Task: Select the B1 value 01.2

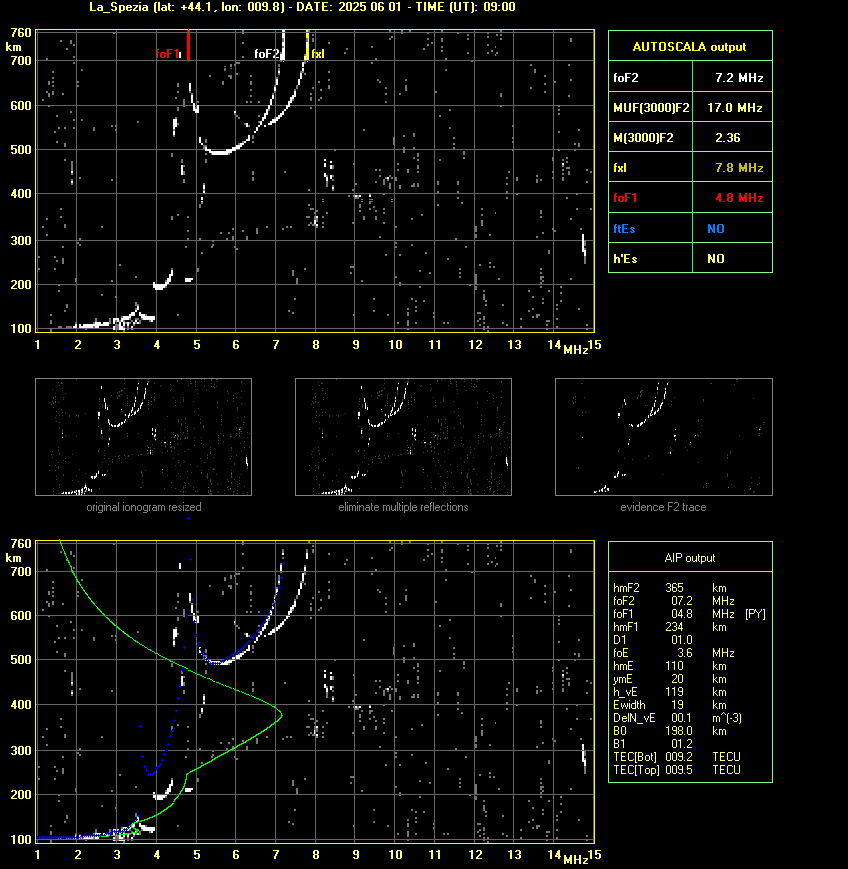Action: (682, 744)
